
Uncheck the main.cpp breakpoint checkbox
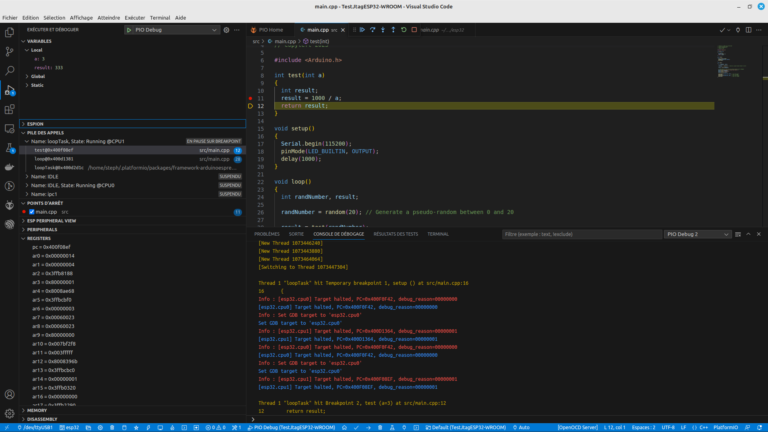click(x=31, y=212)
